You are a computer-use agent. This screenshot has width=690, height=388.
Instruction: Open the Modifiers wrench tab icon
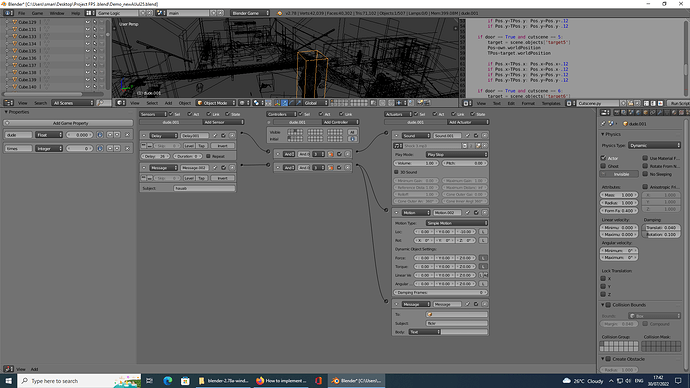pos(660,112)
